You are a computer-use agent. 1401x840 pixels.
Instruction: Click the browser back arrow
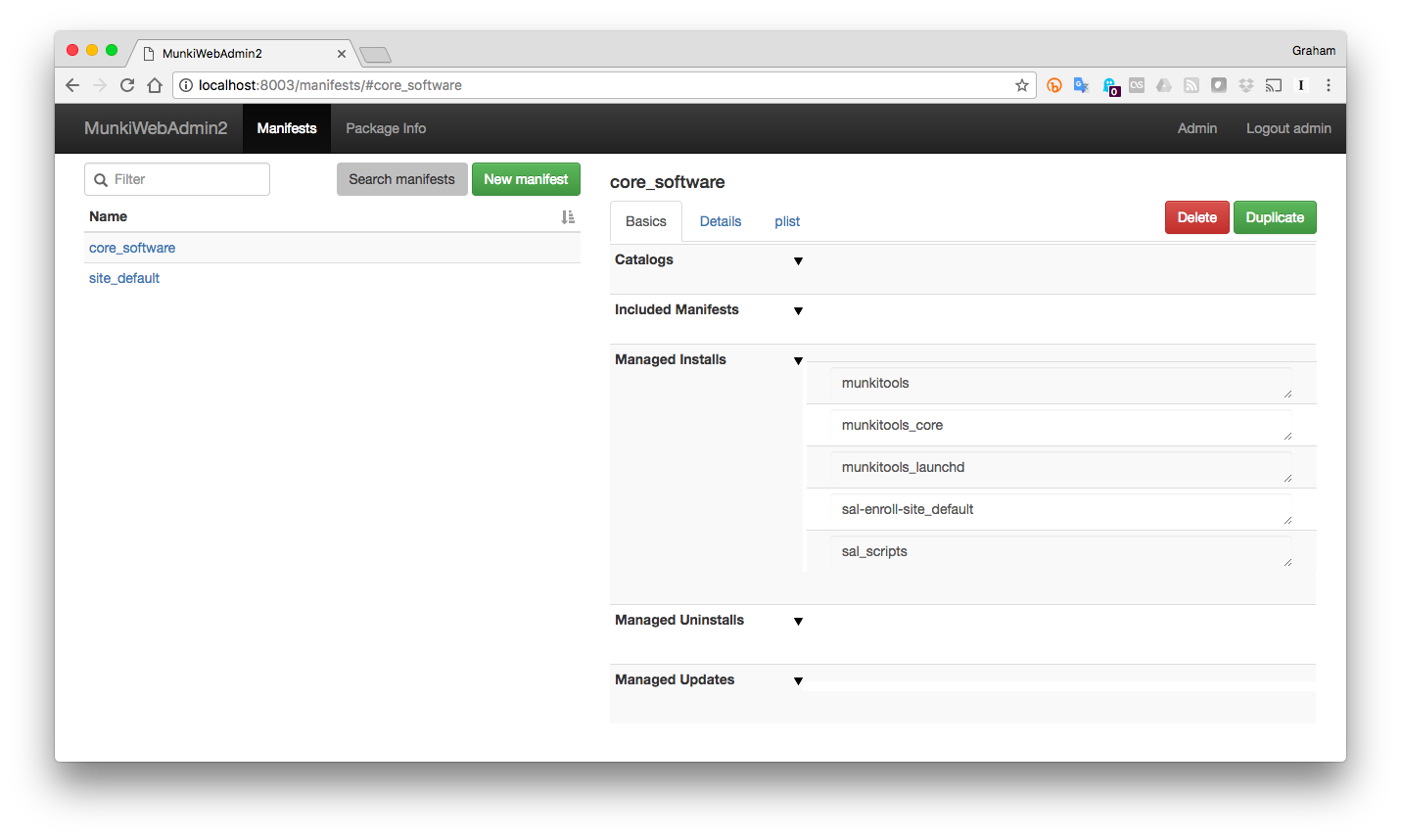[x=72, y=85]
